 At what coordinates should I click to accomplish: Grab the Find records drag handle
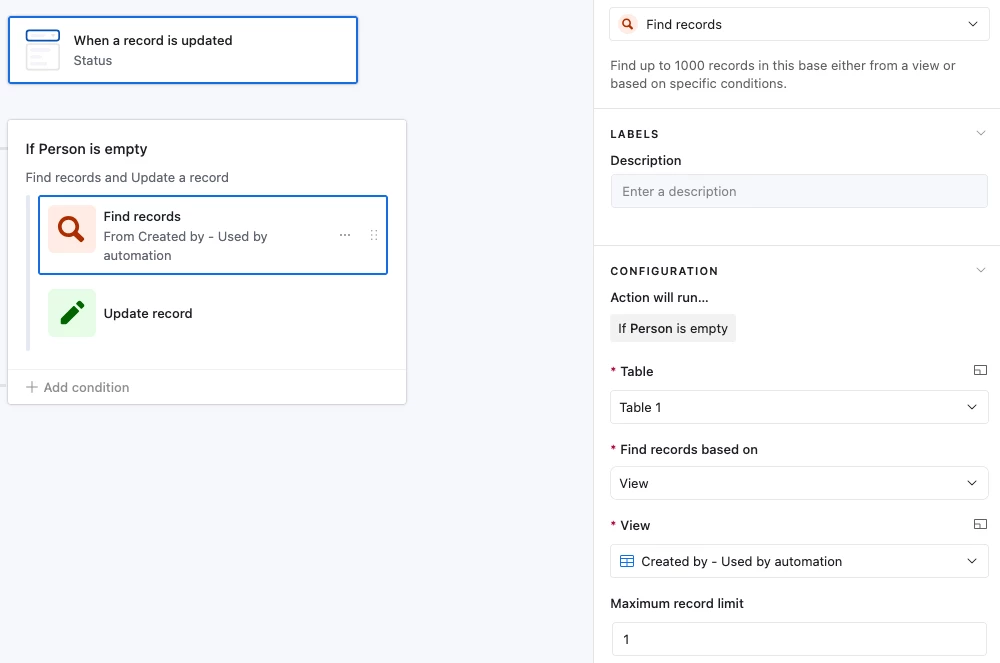point(374,235)
